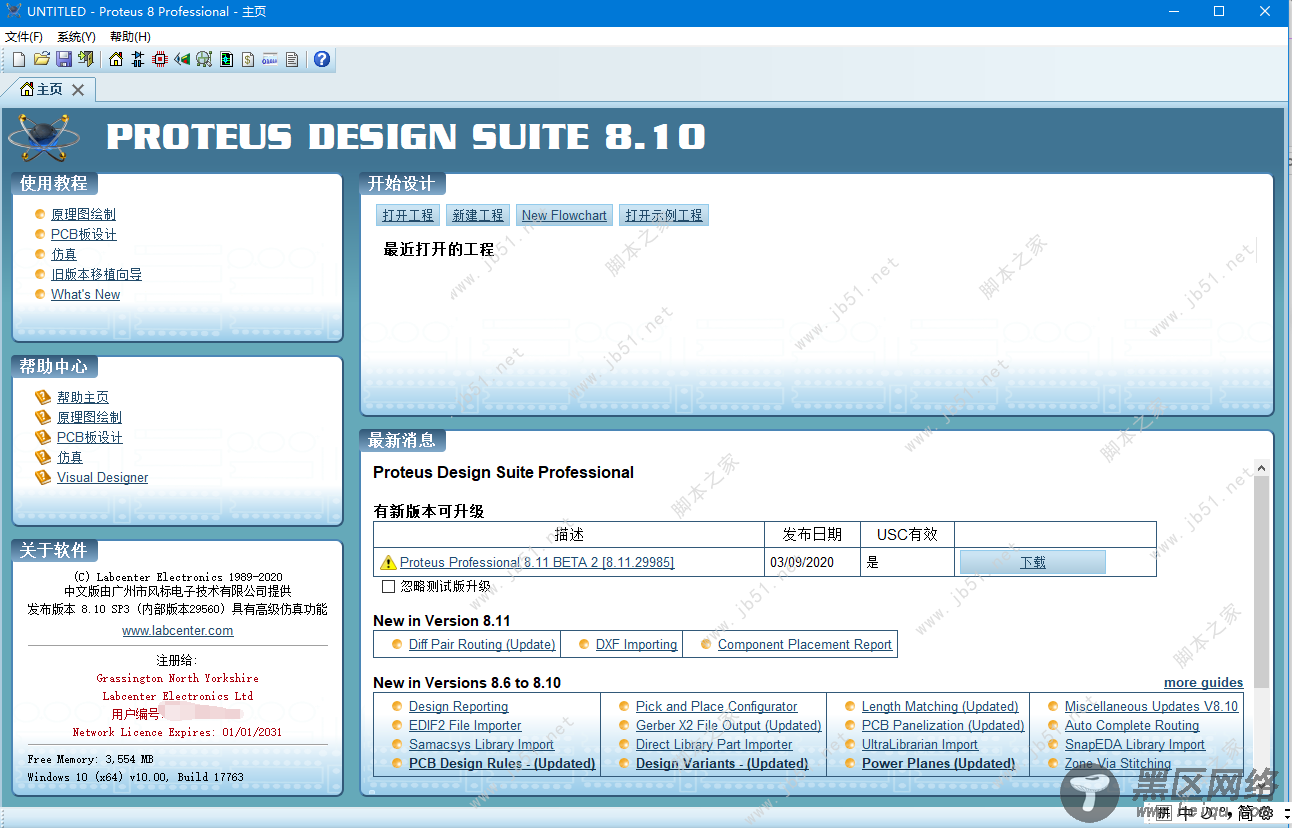Open schematic capture from toolbar

pyautogui.click(x=138, y=60)
